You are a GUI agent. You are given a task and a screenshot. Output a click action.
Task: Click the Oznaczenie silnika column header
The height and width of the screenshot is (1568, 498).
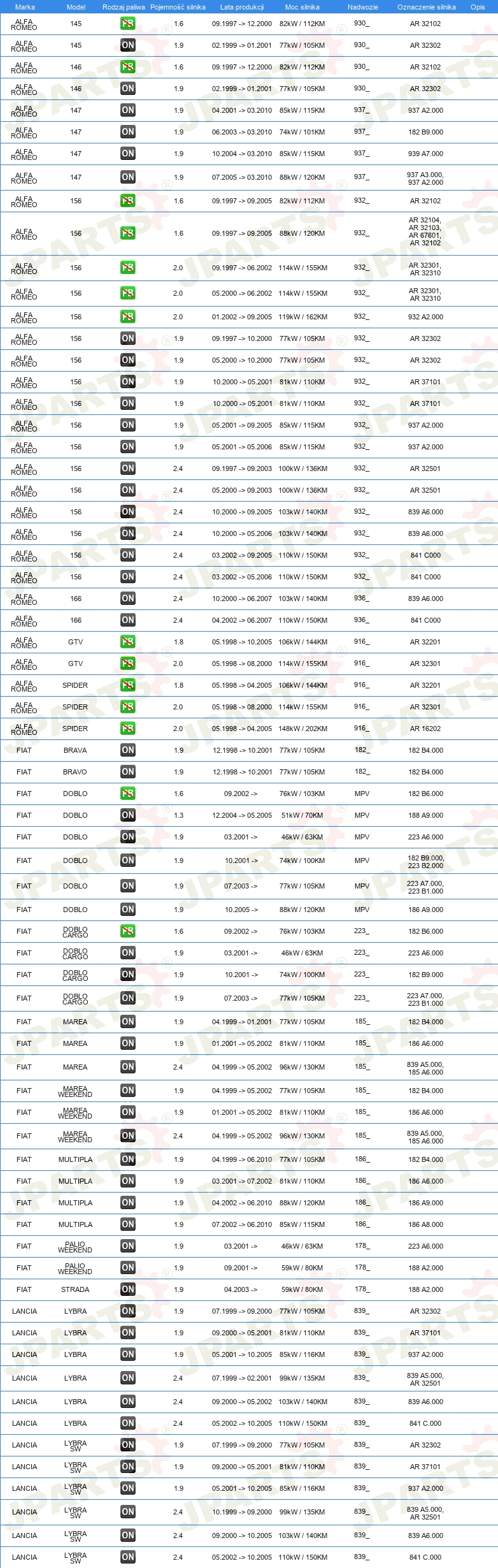(x=427, y=7)
